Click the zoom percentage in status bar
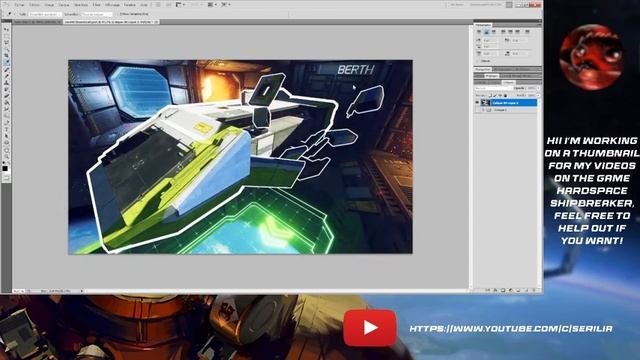 18,291
